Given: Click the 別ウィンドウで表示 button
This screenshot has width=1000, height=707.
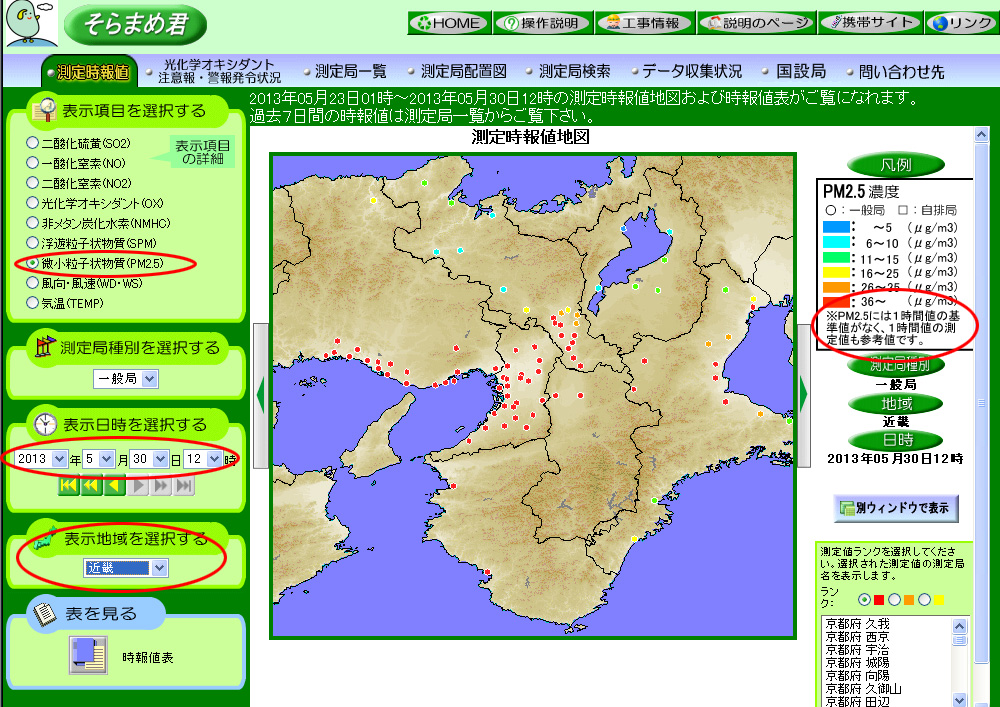Looking at the screenshot, I should (896, 508).
